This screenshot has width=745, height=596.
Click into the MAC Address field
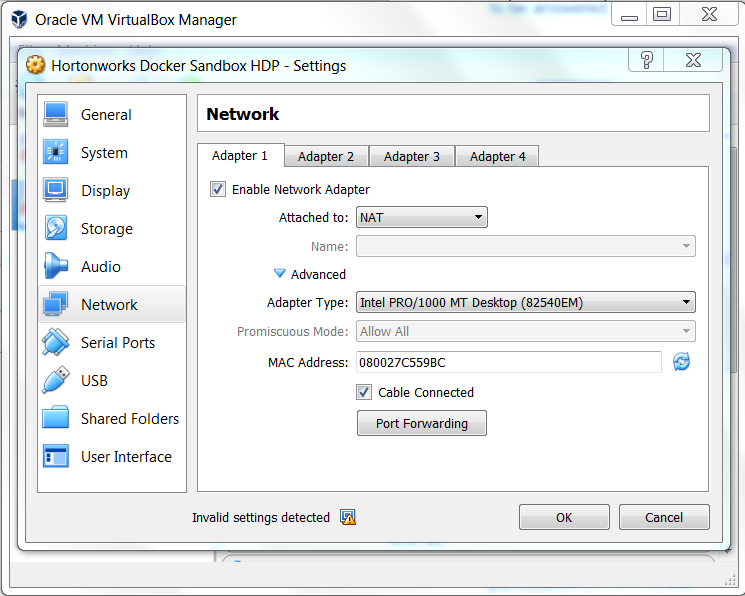[509, 362]
